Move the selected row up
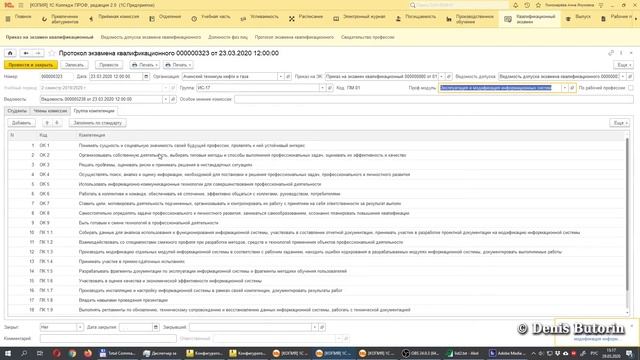Viewport: 640px width, 360px height. [x=47, y=123]
